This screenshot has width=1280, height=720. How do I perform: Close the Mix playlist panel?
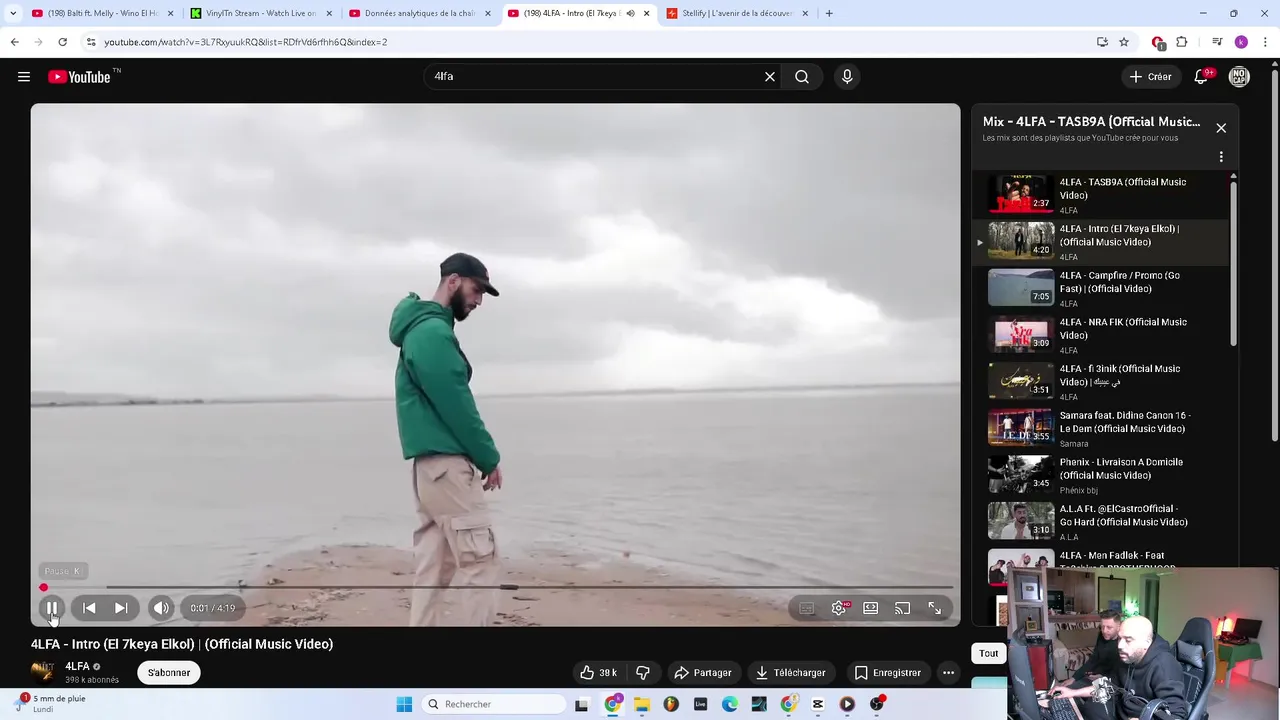(x=1221, y=128)
